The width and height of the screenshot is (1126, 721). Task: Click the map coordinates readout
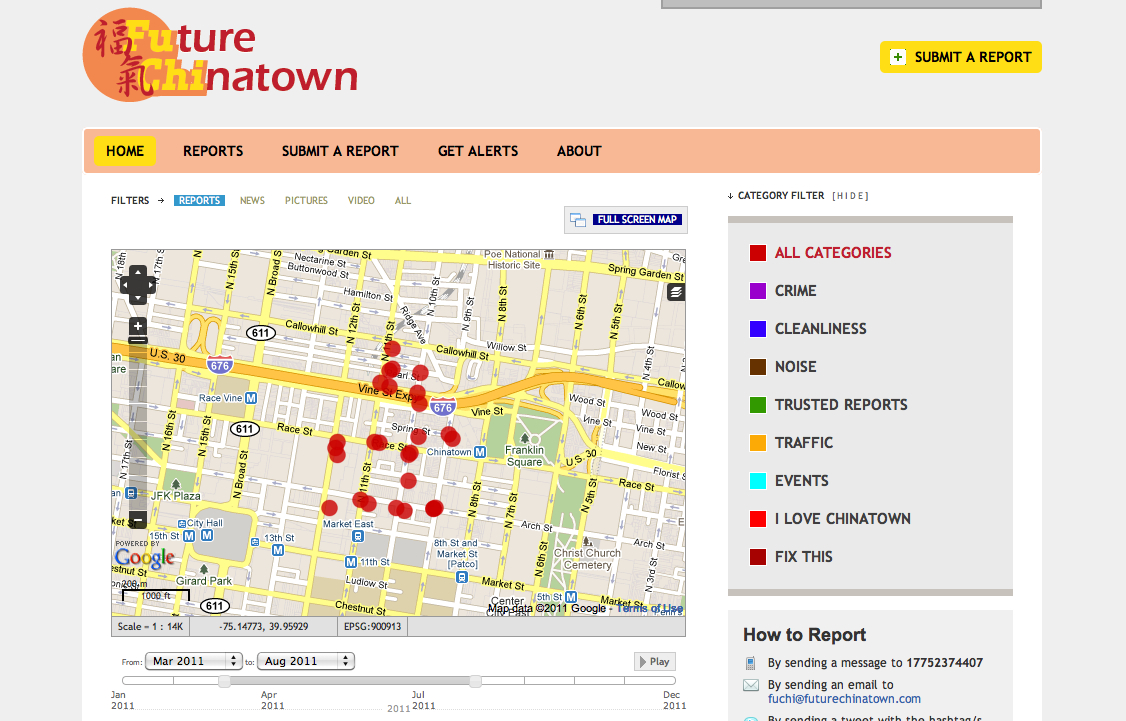pos(264,626)
